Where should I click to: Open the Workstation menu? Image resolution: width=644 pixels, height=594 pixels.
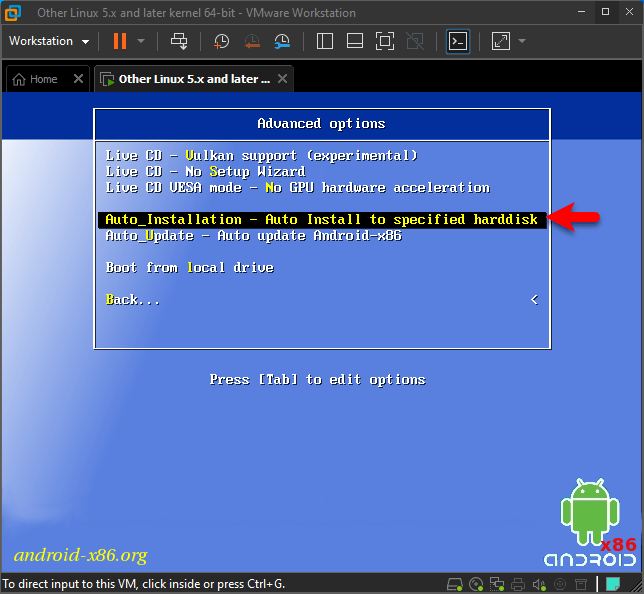click(49, 41)
